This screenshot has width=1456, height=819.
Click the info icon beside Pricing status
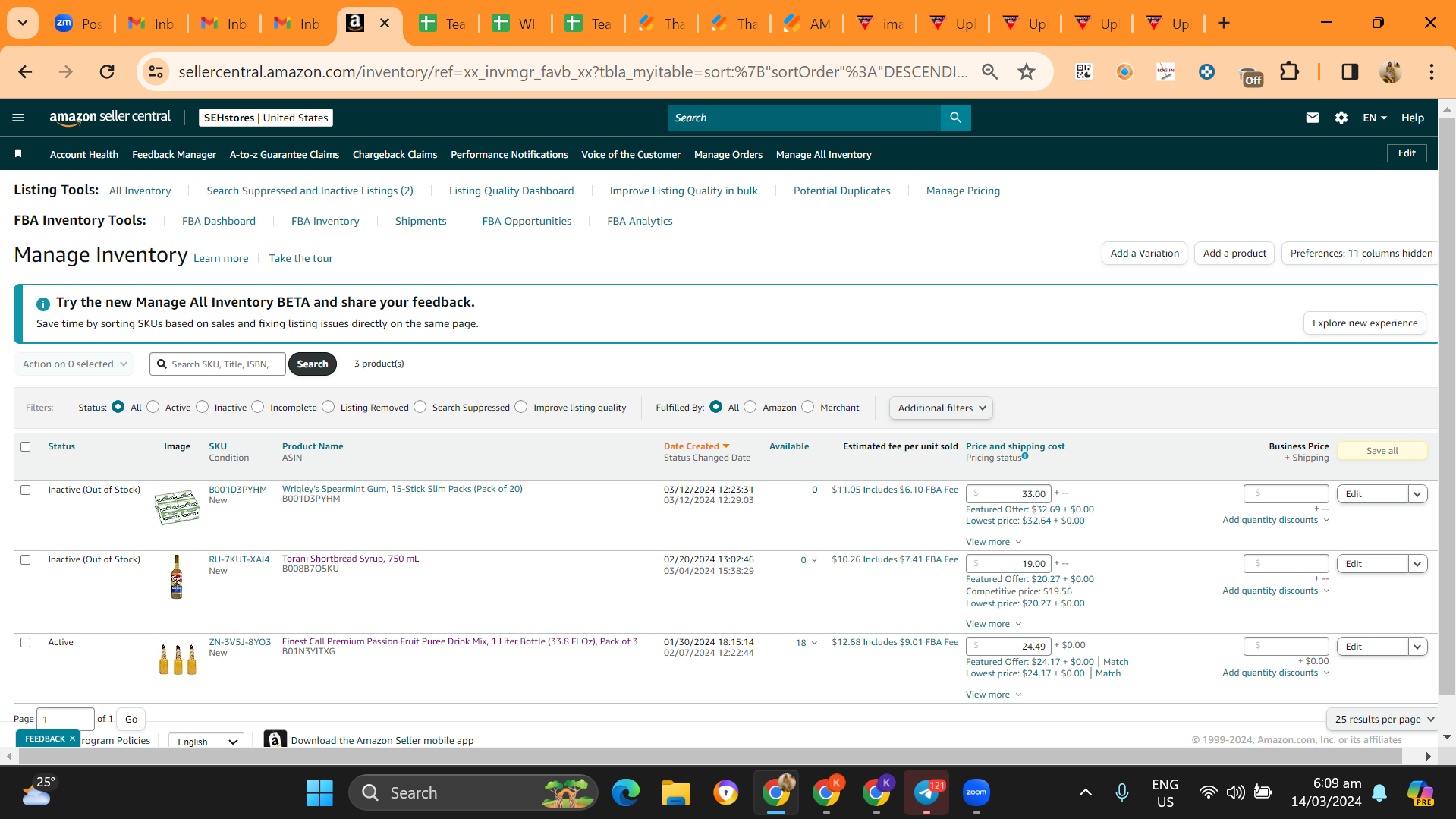click(1025, 456)
